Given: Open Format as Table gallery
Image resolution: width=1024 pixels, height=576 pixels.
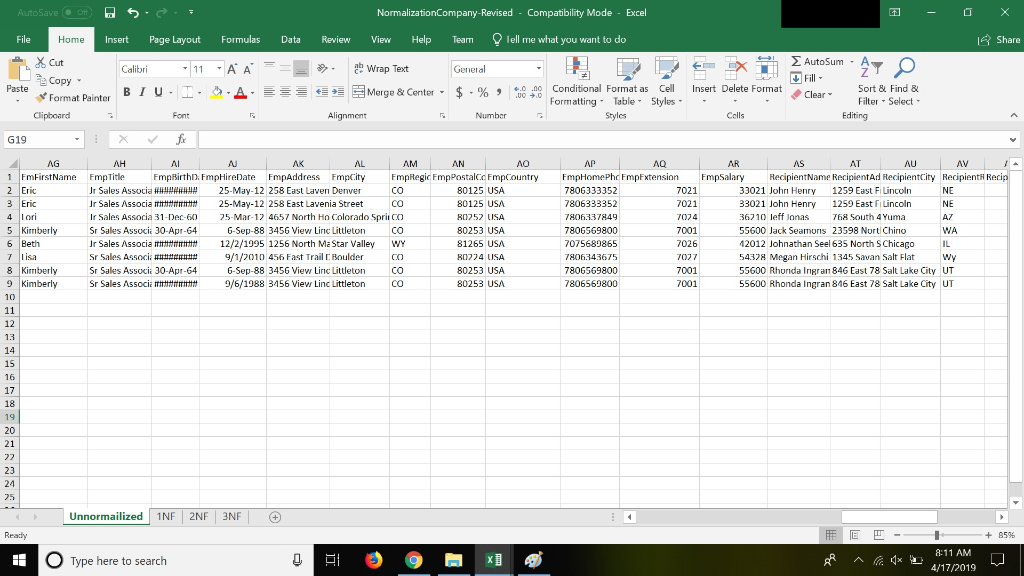Looking at the screenshot, I should (627, 81).
